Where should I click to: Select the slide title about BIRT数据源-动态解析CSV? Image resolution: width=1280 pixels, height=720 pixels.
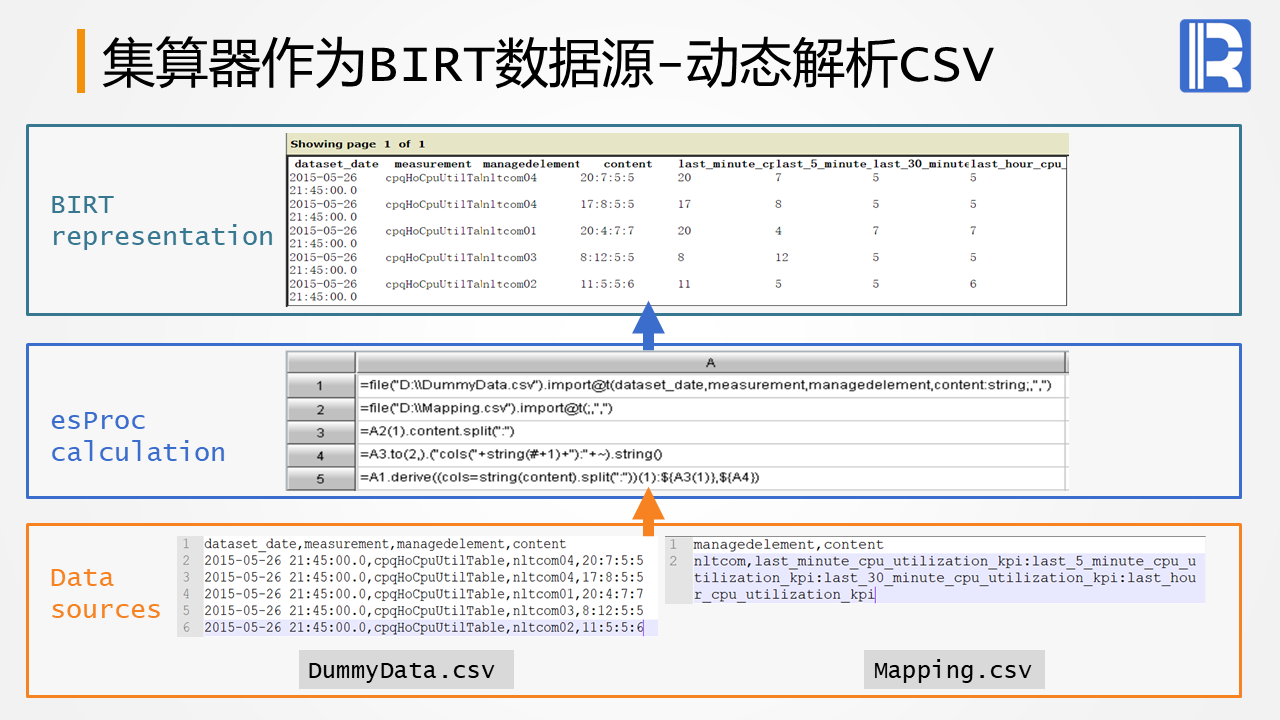click(548, 62)
